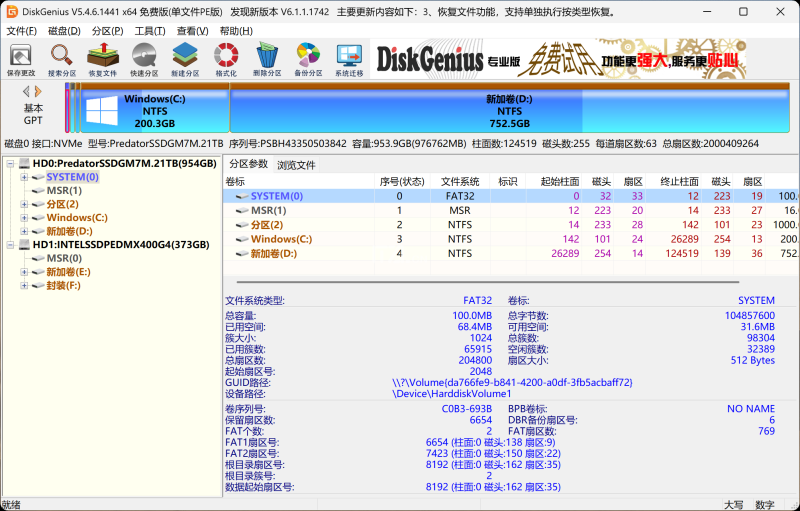Expand the 分区(2) tree node
The image size is (800, 511).
coord(24,204)
